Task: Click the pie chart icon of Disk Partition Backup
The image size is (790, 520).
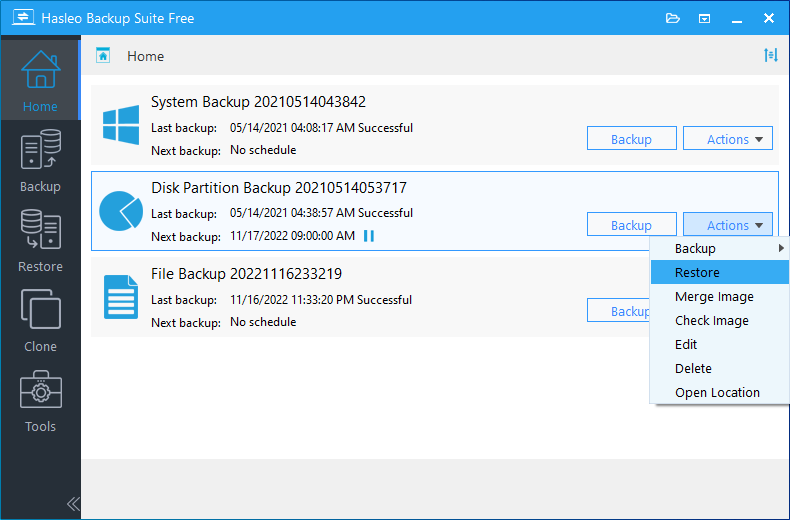Action: pos(121,211)
